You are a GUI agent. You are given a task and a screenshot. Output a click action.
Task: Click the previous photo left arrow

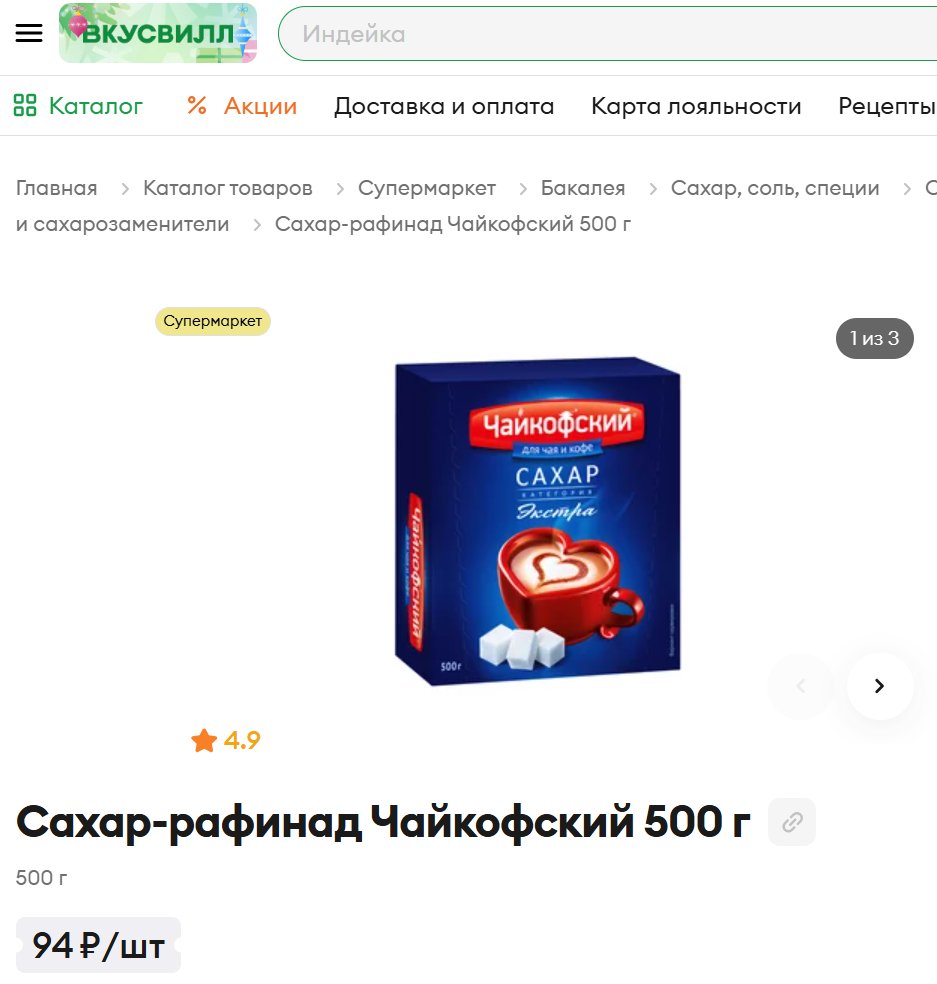801,686
